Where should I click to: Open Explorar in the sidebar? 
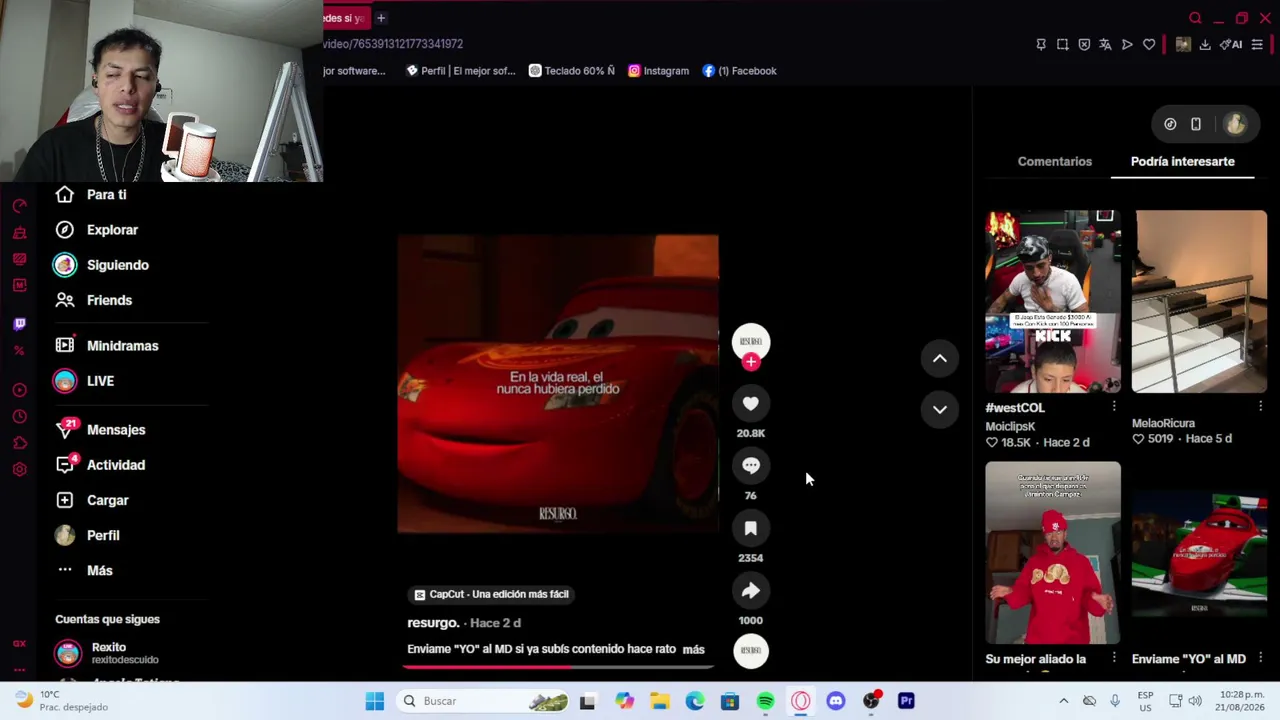coord(112,230)
